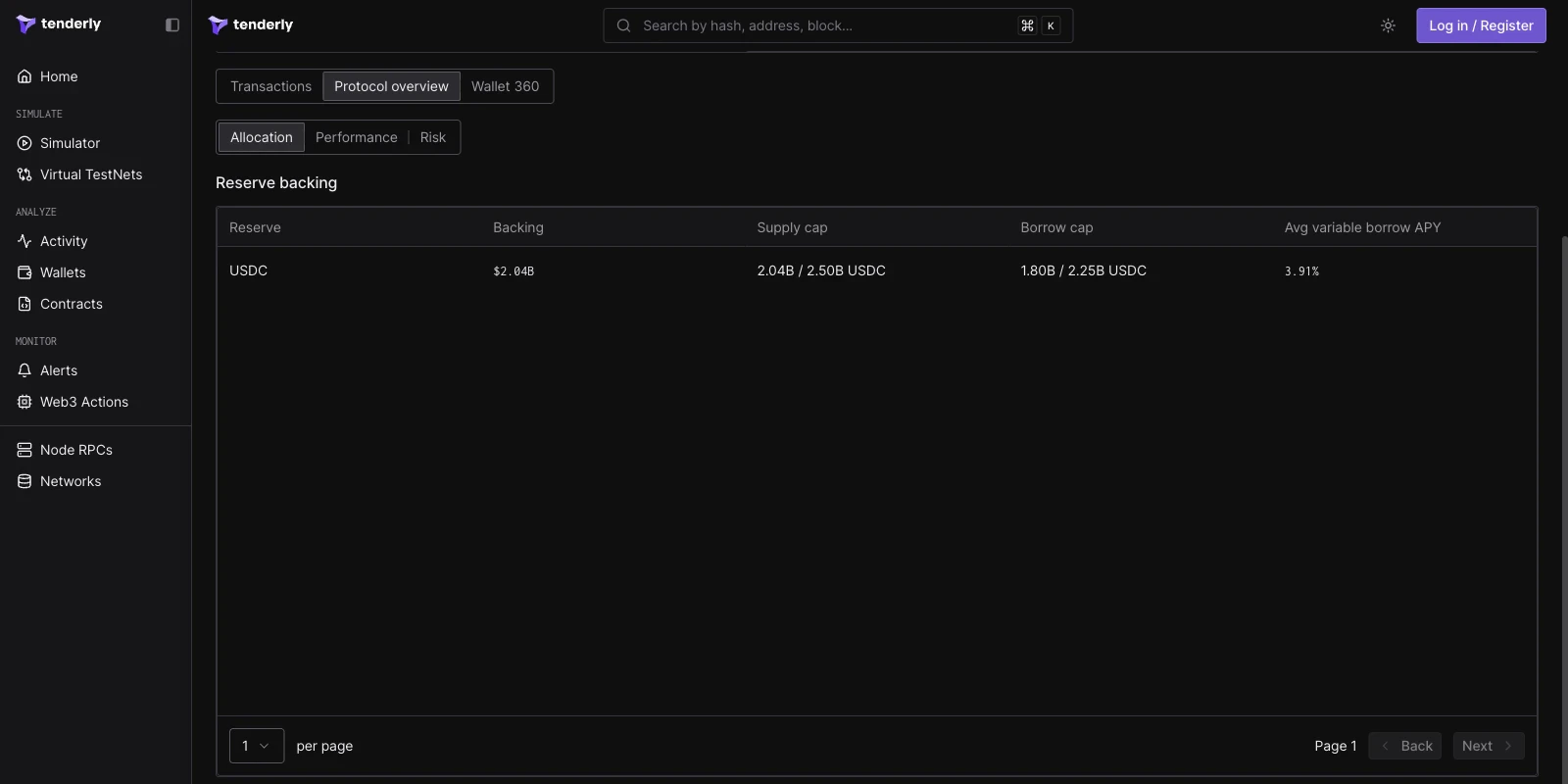The width and height of the screenshot is (1568, 784).
Task: Select the Protocol overview tab
Action: point(391,86)
